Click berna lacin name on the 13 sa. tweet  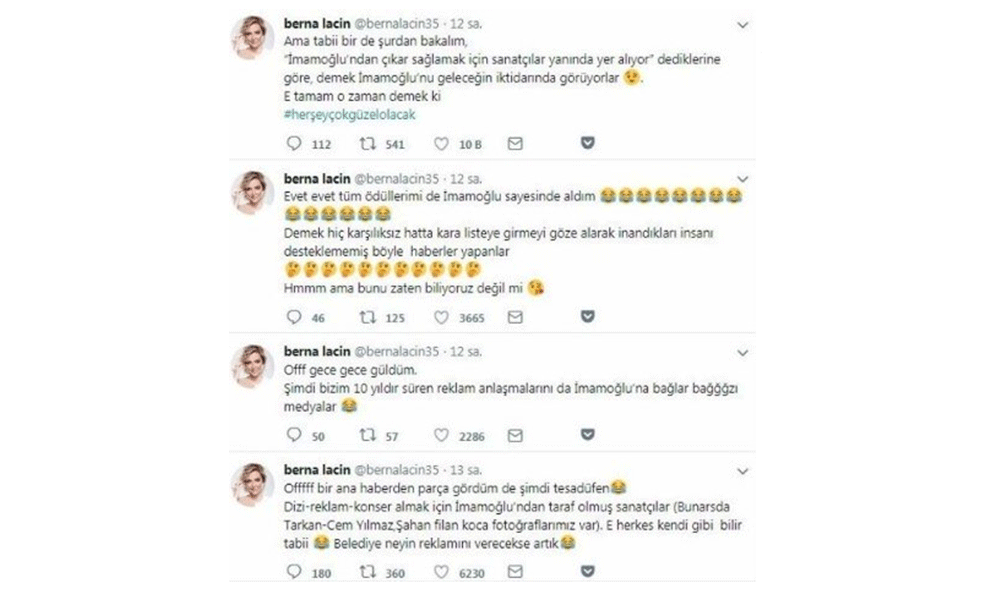(x=317, y=470)
